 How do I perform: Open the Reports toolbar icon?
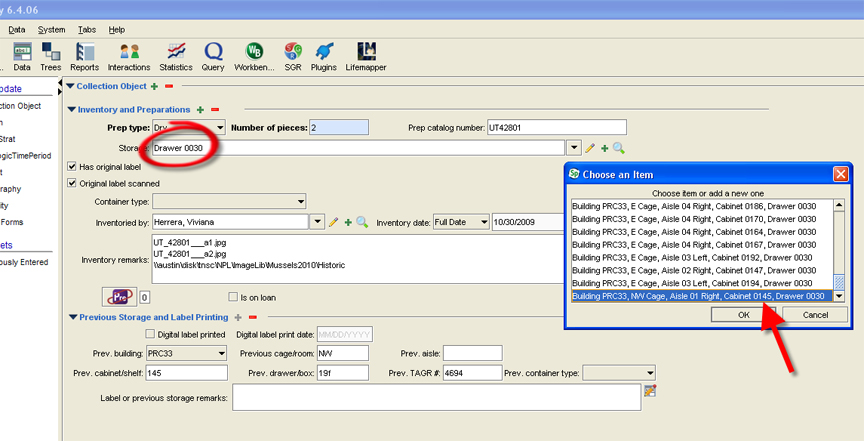(84, 55)
